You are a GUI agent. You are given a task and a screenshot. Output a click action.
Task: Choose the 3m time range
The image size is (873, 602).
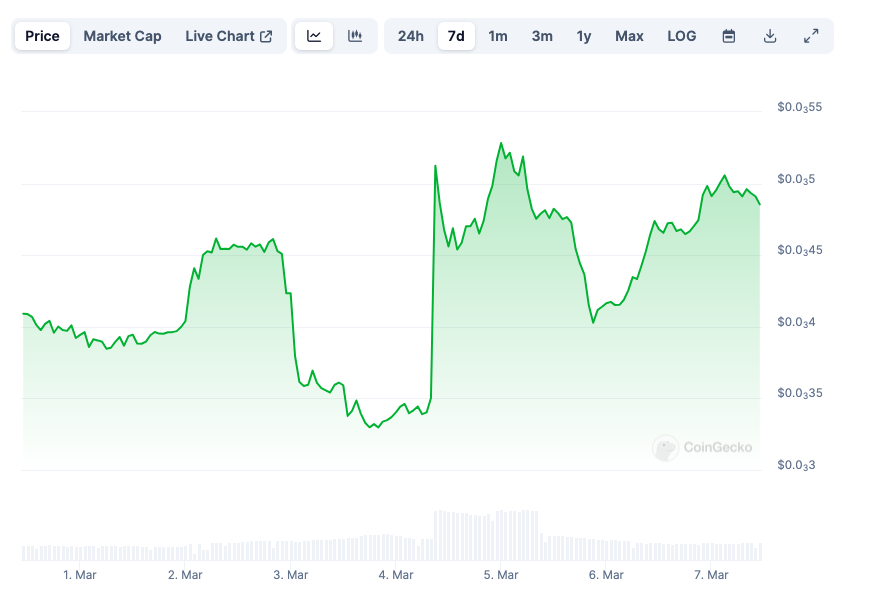click(x=542, y=36)
